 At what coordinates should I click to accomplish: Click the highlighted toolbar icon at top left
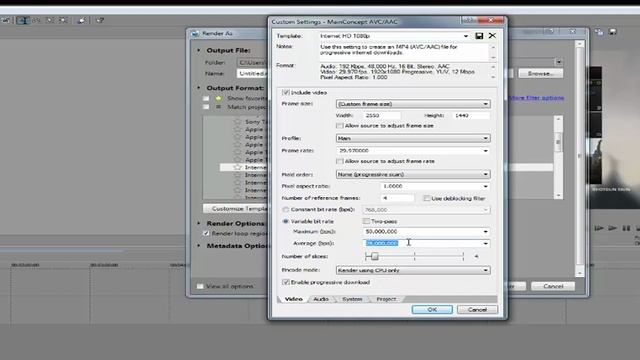tap(23, 20)
